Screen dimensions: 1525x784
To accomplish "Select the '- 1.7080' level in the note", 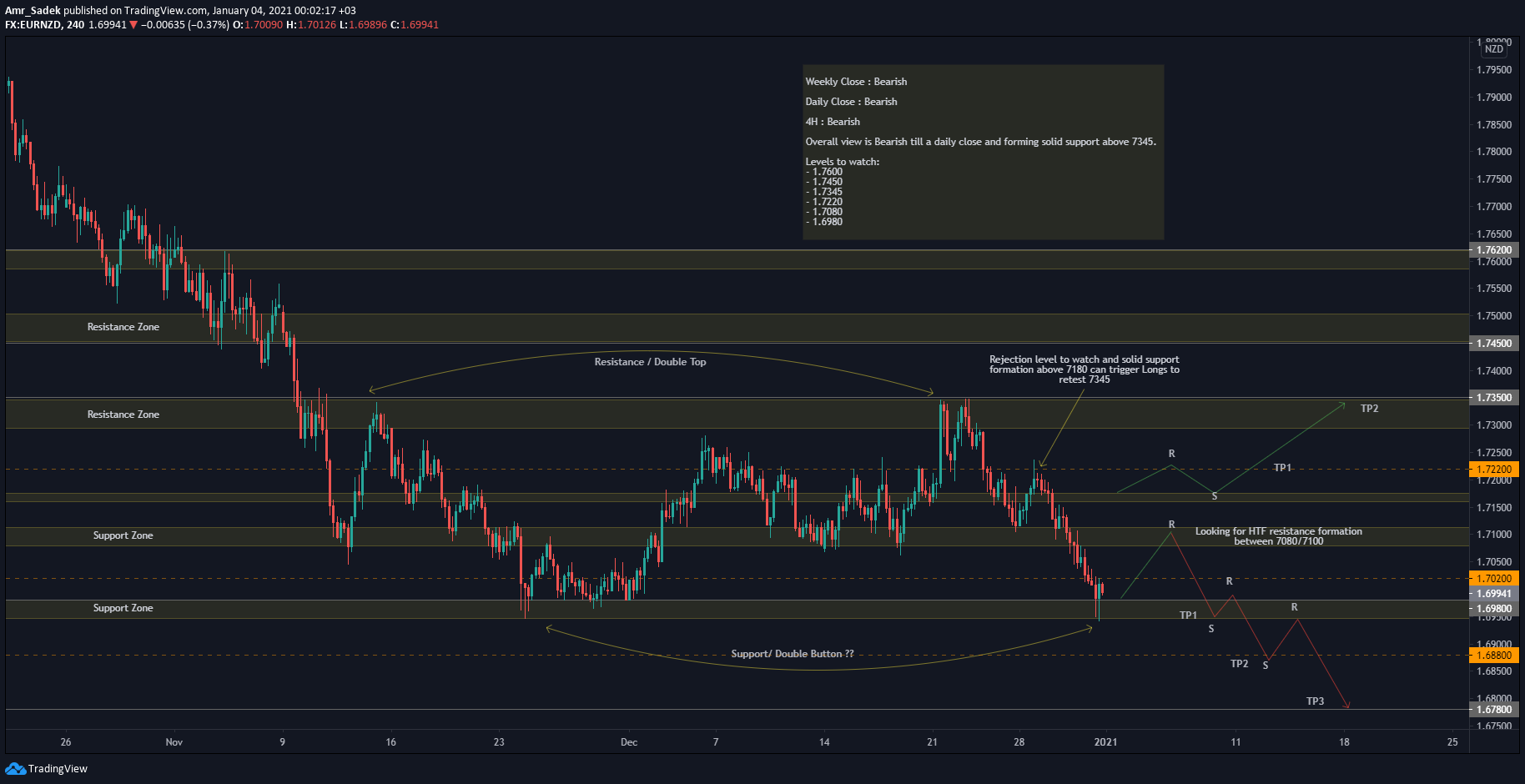I will coord(824,212).
